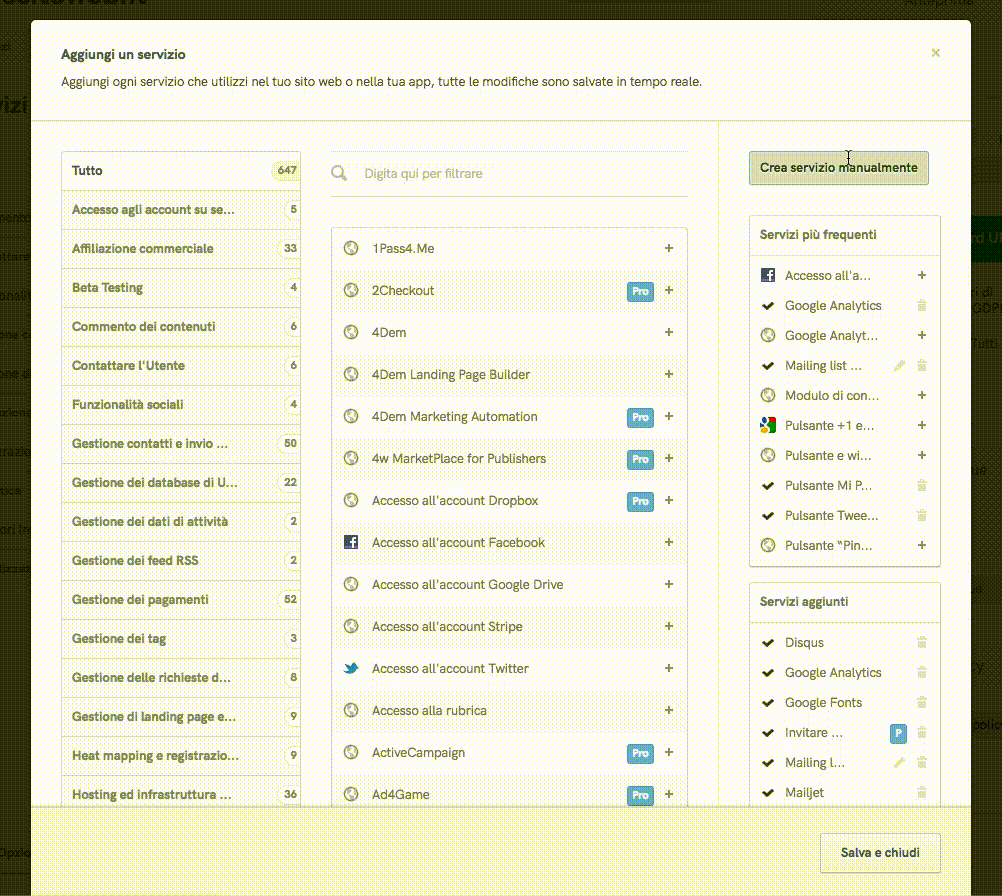Click the P badge next to Invitare
This screenshot has height=896, width=1002.
[898, 733]
